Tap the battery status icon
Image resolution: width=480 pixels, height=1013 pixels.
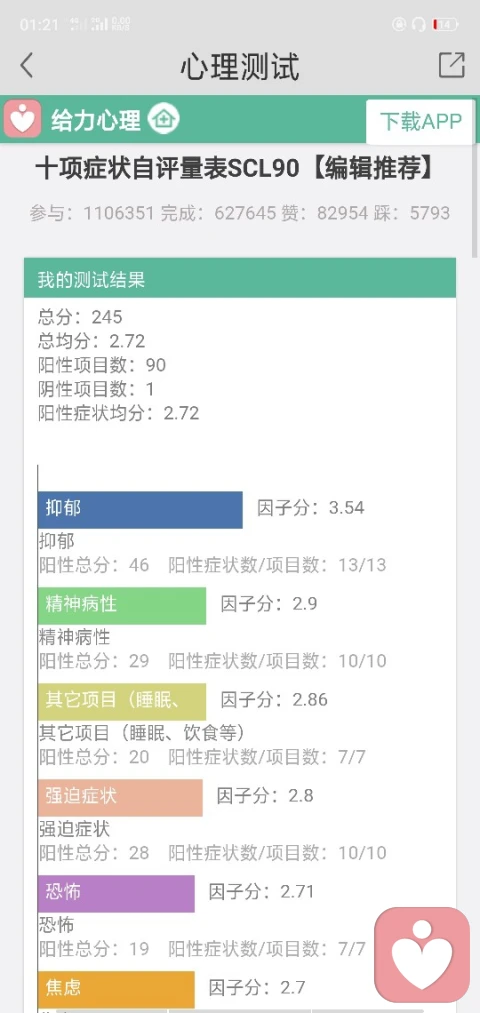click(x=445, y=25)
